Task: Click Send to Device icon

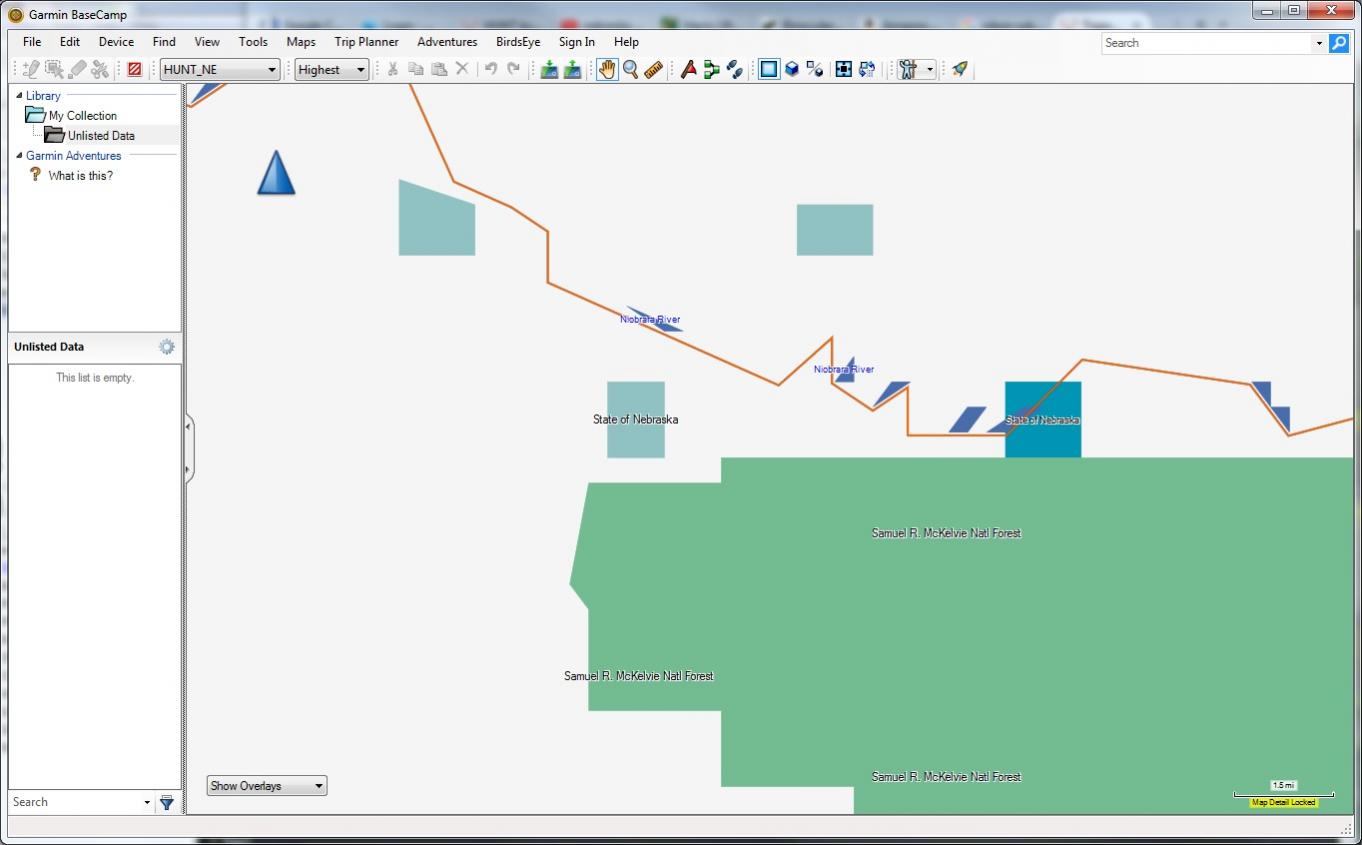Action: point(549,69)
